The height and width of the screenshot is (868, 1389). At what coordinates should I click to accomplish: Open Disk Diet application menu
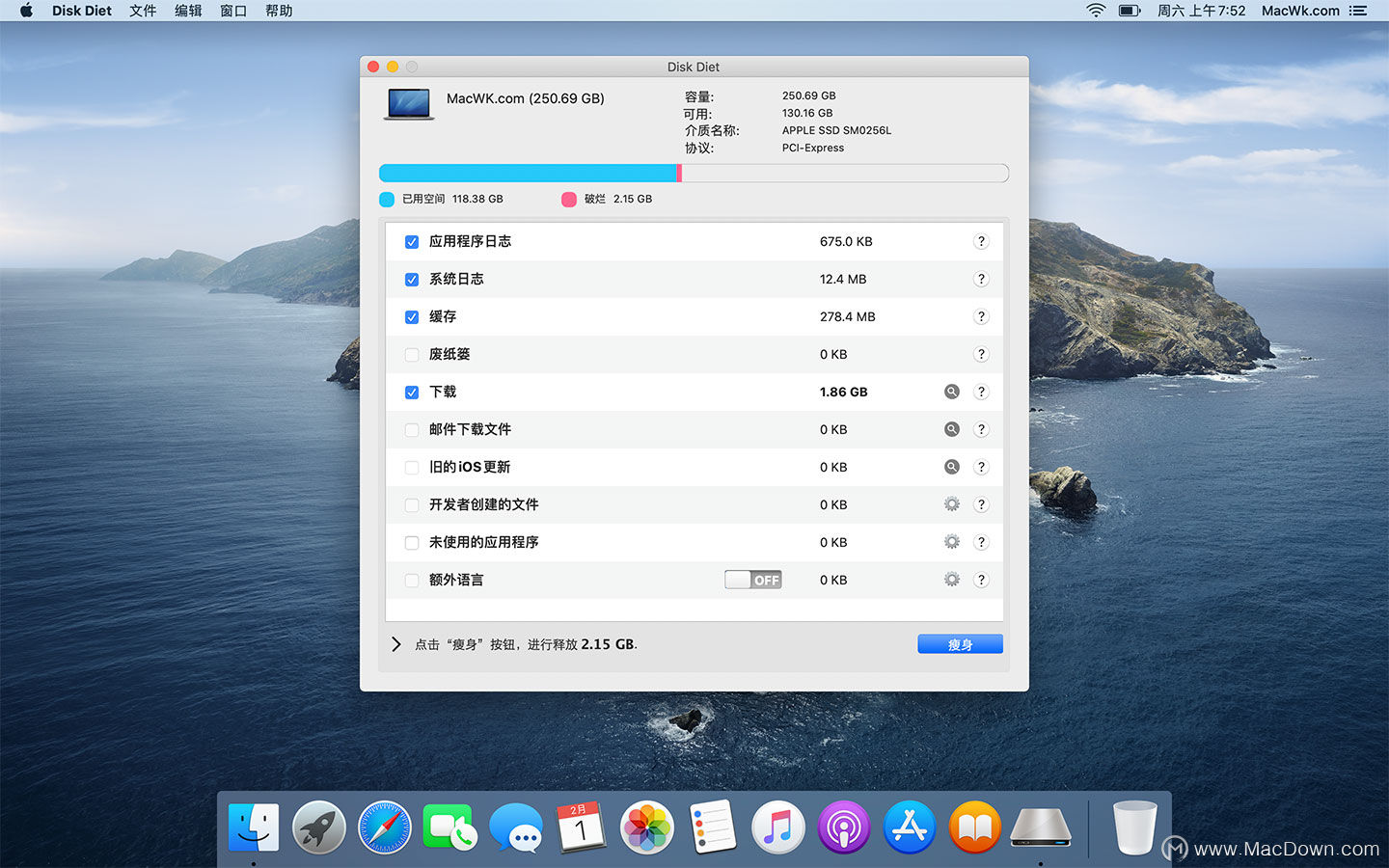tap(82, 11)
